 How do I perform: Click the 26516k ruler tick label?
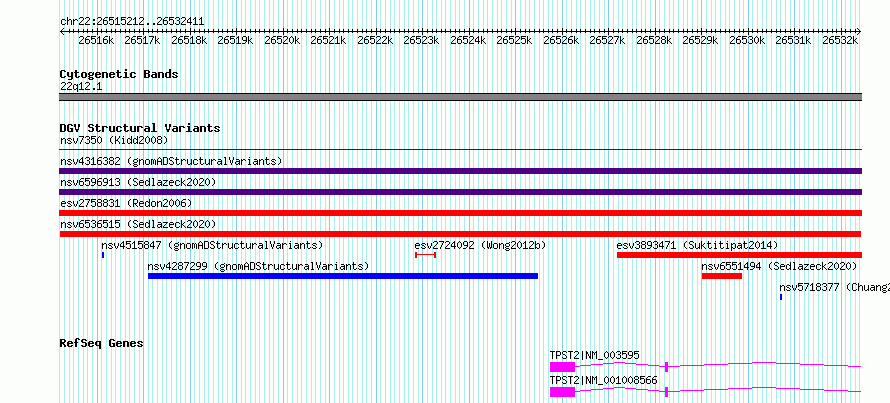coord(96,40)
